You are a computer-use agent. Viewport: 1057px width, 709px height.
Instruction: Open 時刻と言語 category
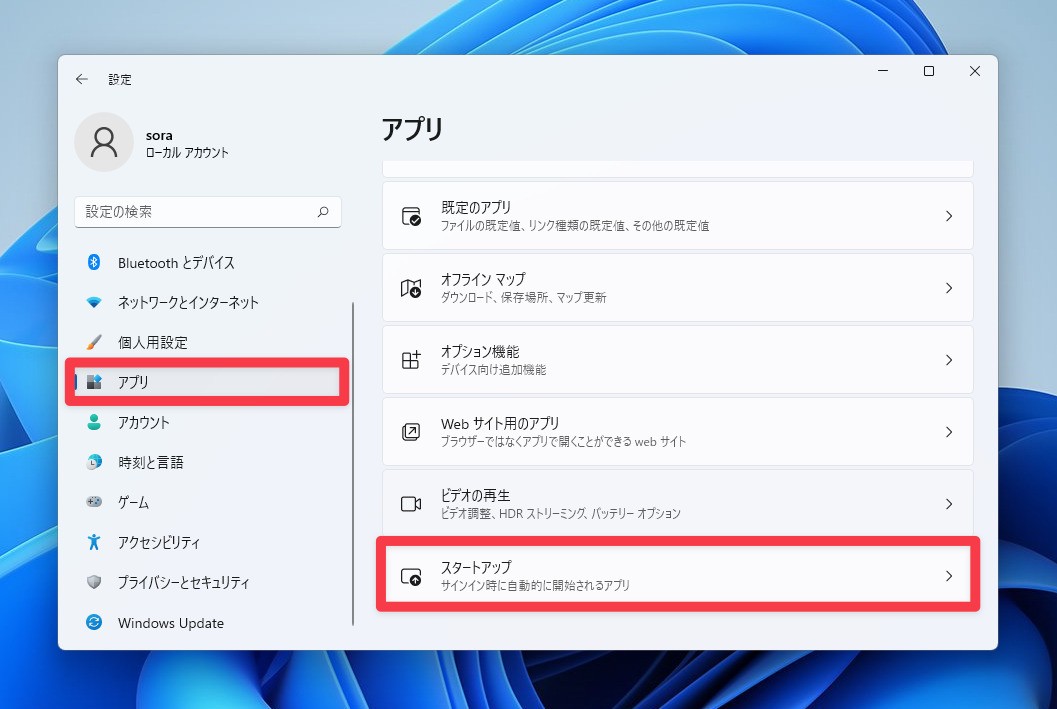coord(208,462)
